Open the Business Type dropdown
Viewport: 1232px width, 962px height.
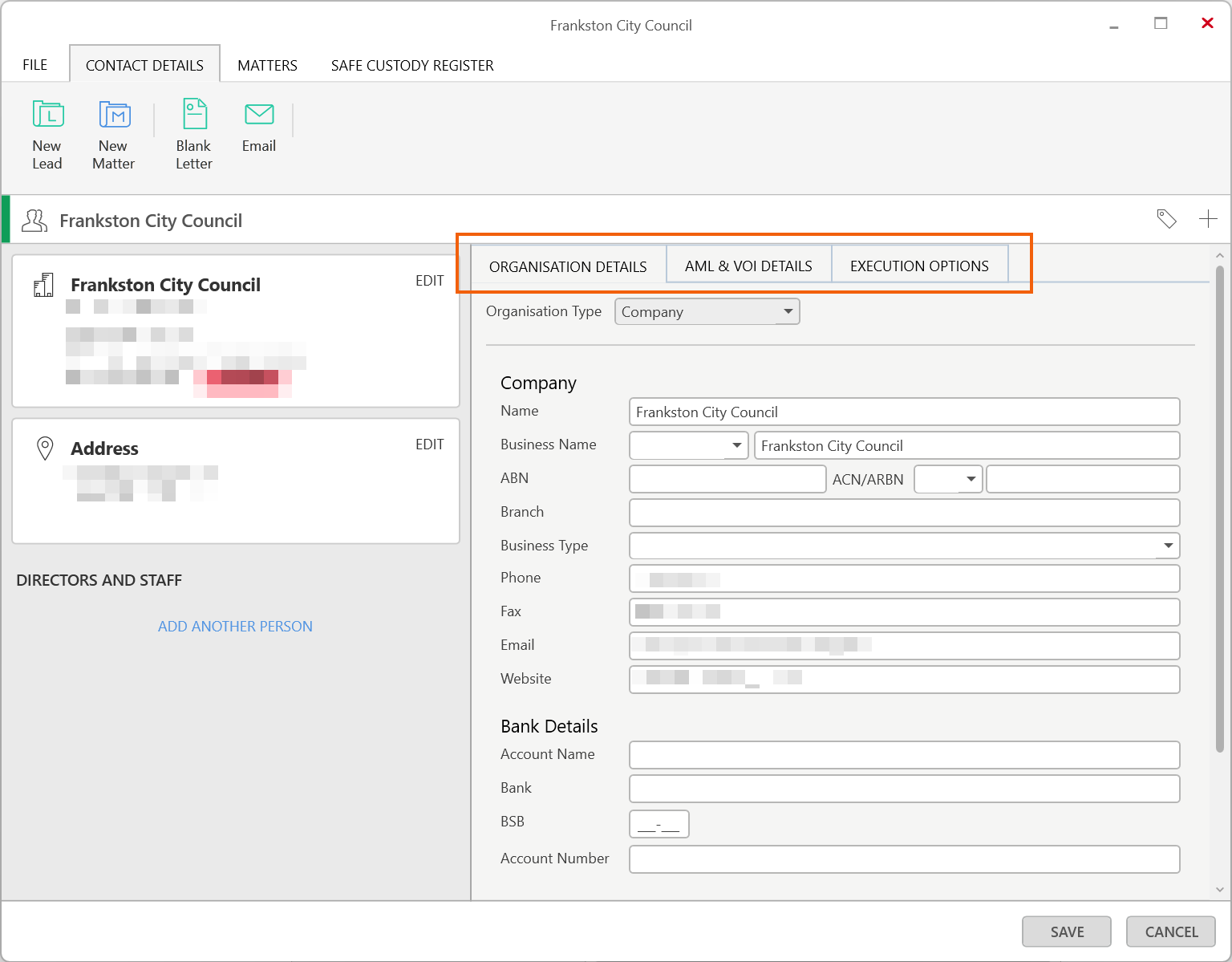coord(1168,546)
